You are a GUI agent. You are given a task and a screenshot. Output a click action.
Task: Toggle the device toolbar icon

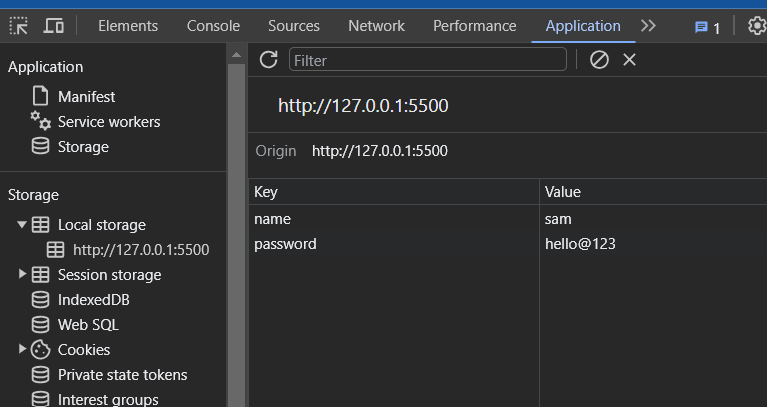coord(54,26)
